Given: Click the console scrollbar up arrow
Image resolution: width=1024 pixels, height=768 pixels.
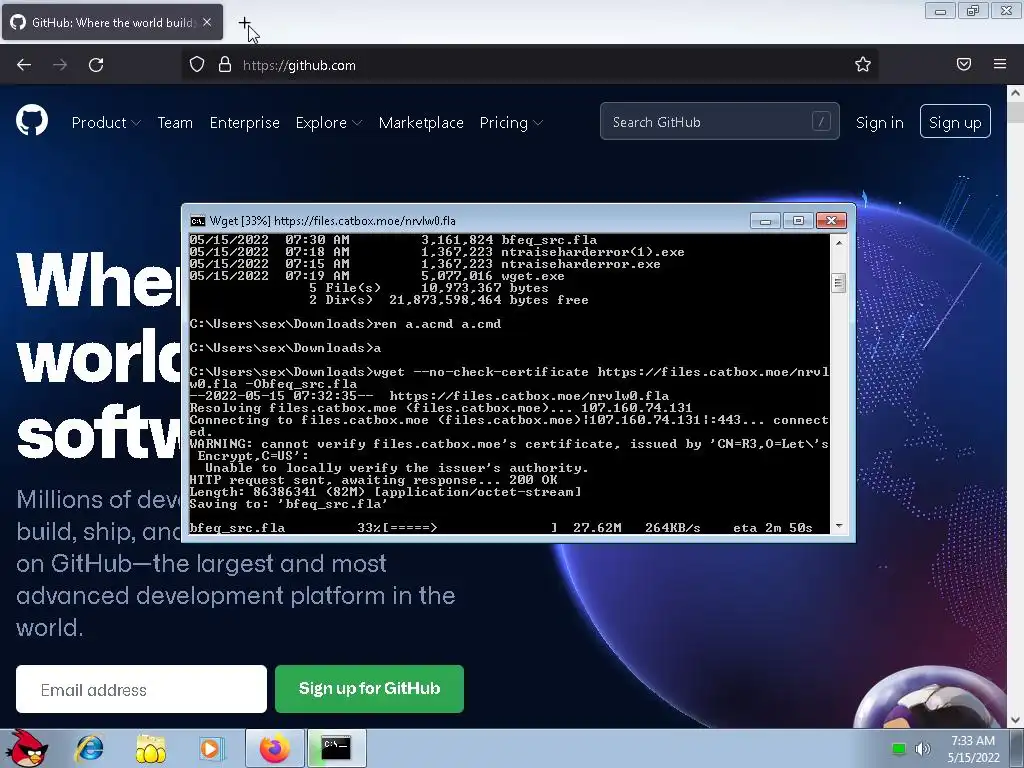Looking at the screenshot, I should (x=839, y=242).
